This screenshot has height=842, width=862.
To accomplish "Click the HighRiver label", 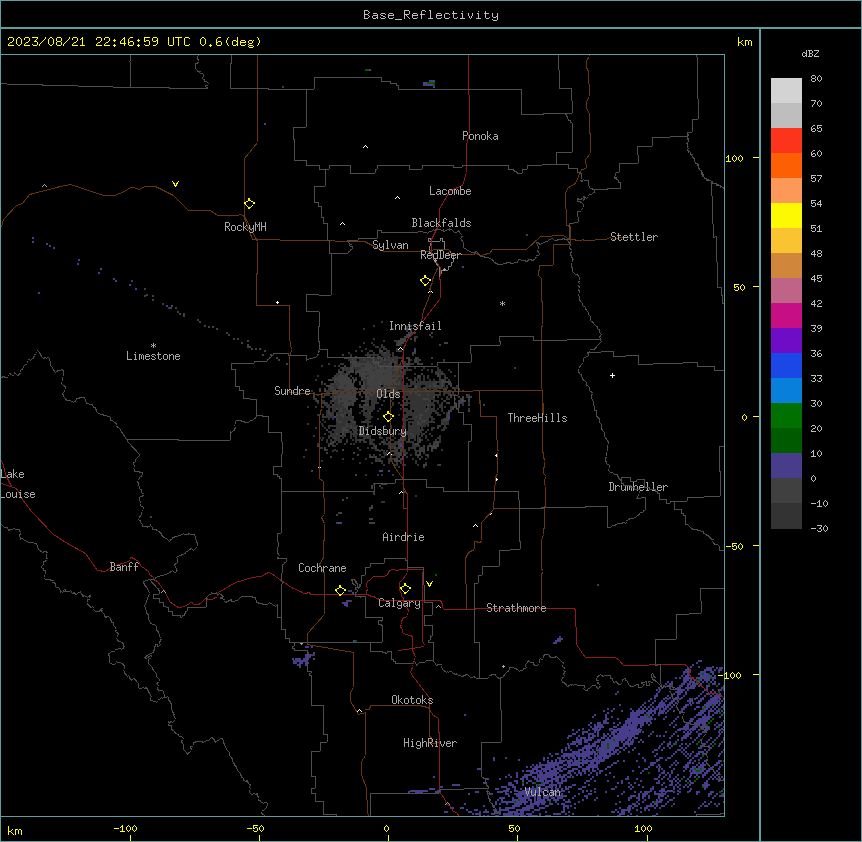I will (430, 743).
